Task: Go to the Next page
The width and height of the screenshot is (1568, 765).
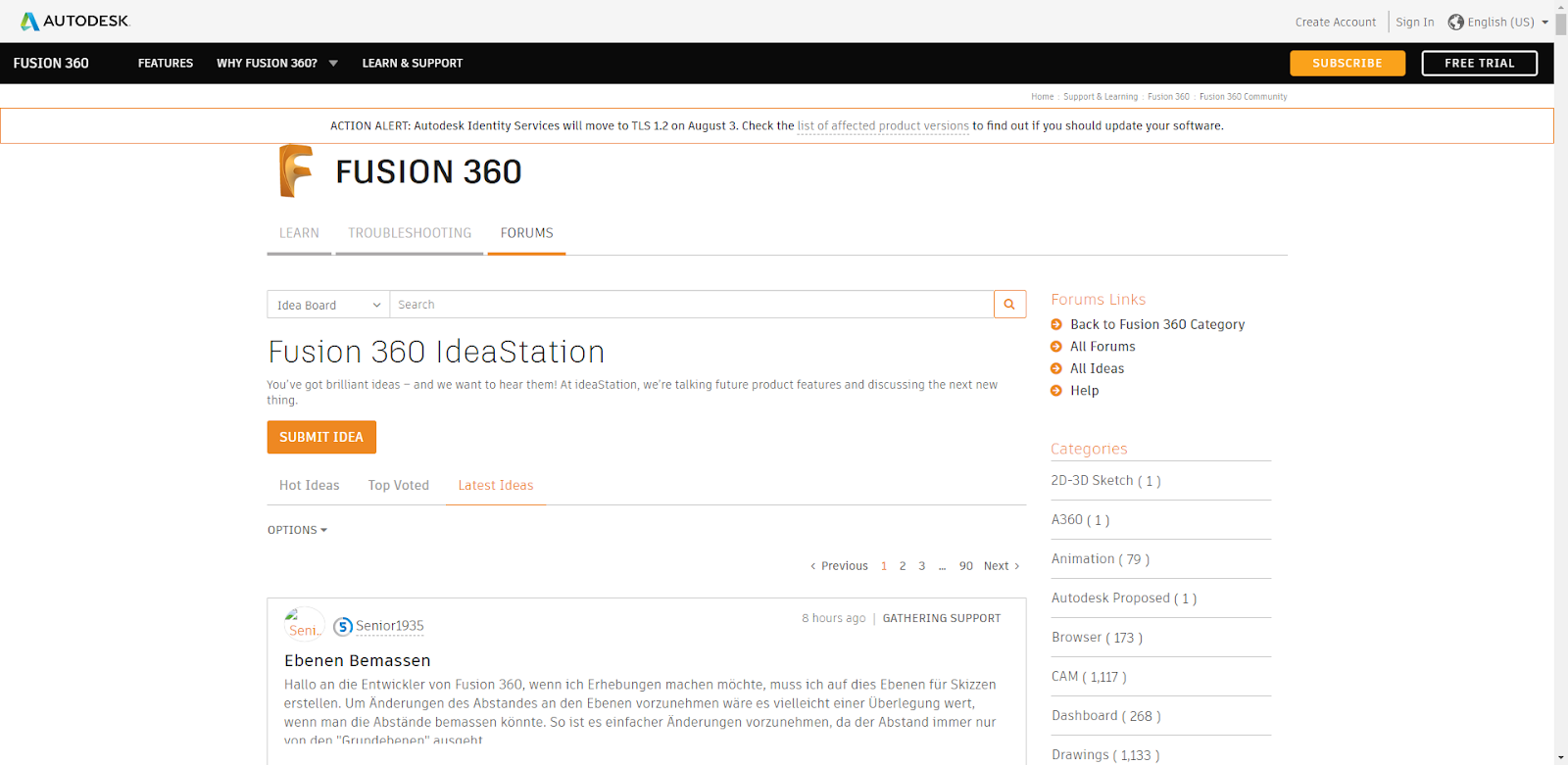Action: coord(1002,566)
